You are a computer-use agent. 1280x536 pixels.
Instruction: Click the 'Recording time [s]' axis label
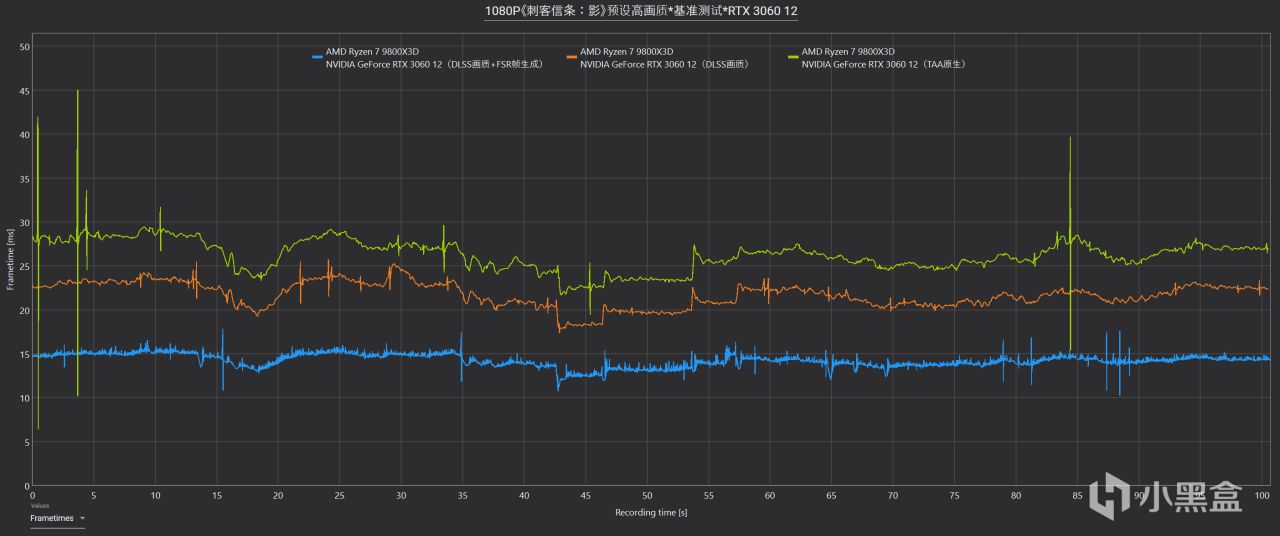click(651, 512)
